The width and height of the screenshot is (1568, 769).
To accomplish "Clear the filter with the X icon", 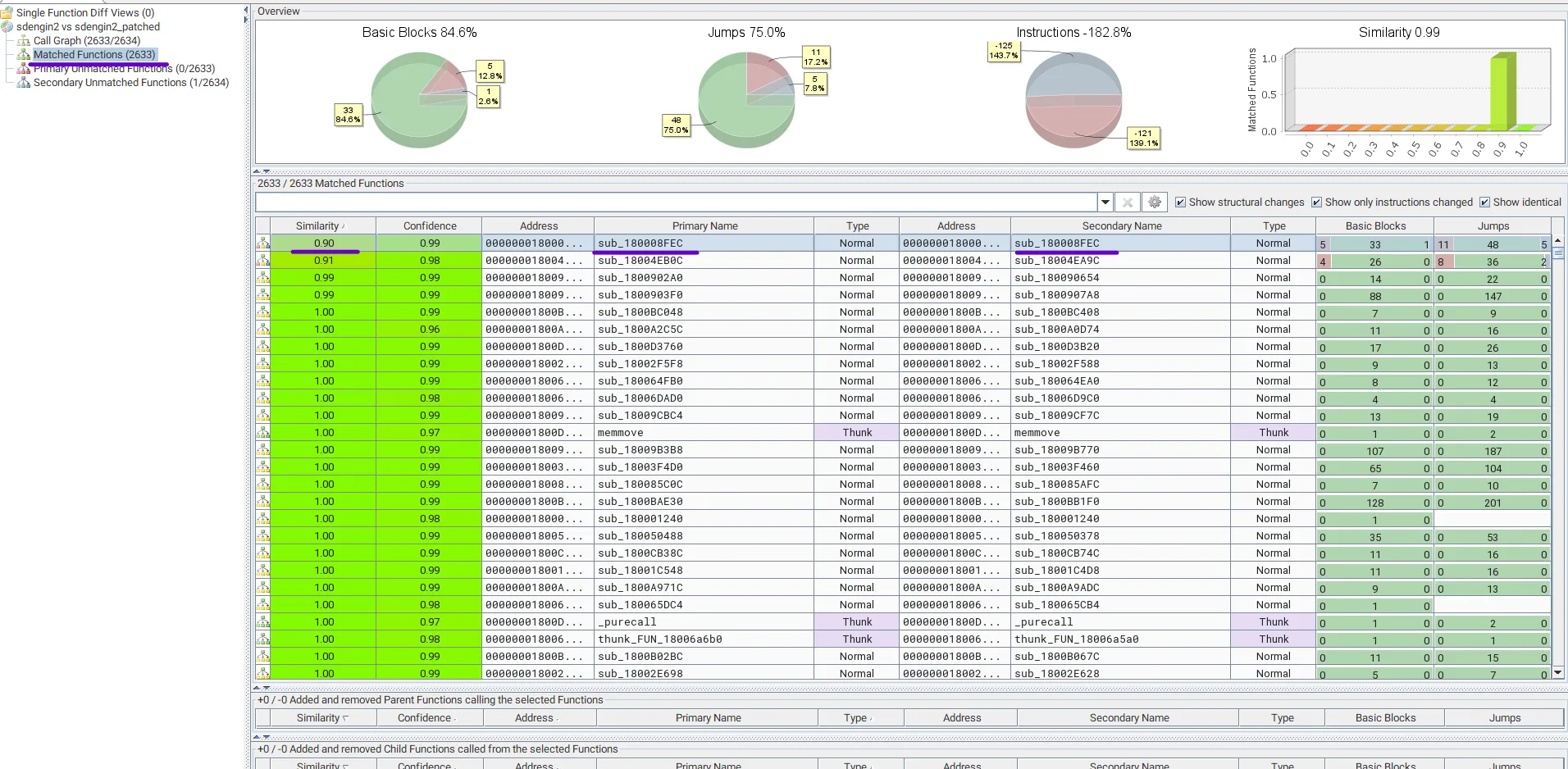I will [x=1128, y=202].
